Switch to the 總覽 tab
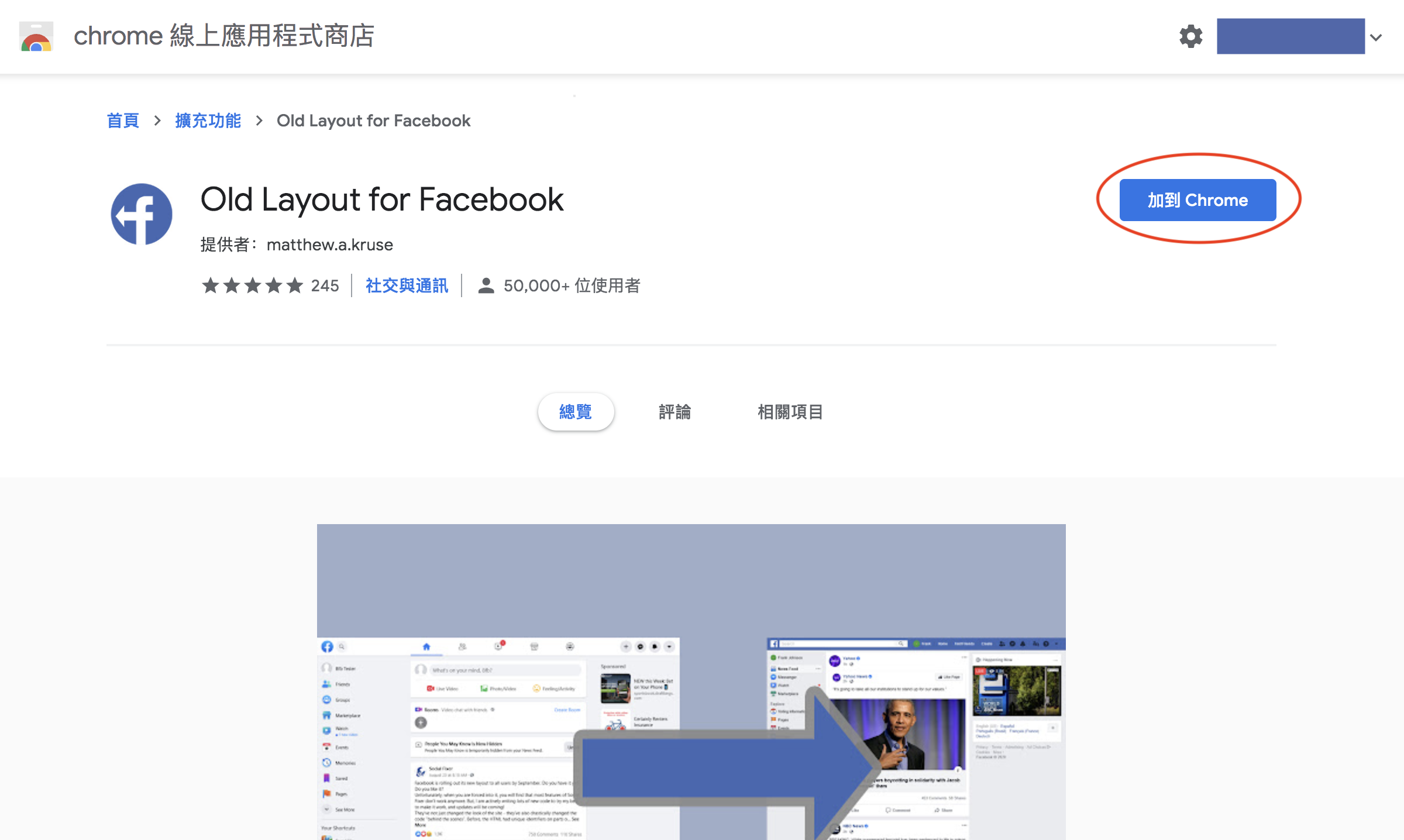This screenshot has width=1404, height=840. pyautogui.click(x=576, y=412)
